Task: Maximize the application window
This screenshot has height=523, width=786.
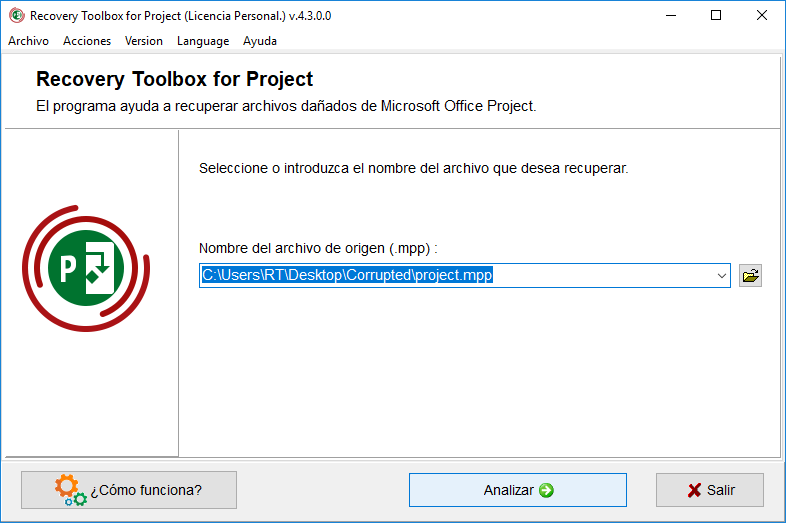Action: pos(716,16)
